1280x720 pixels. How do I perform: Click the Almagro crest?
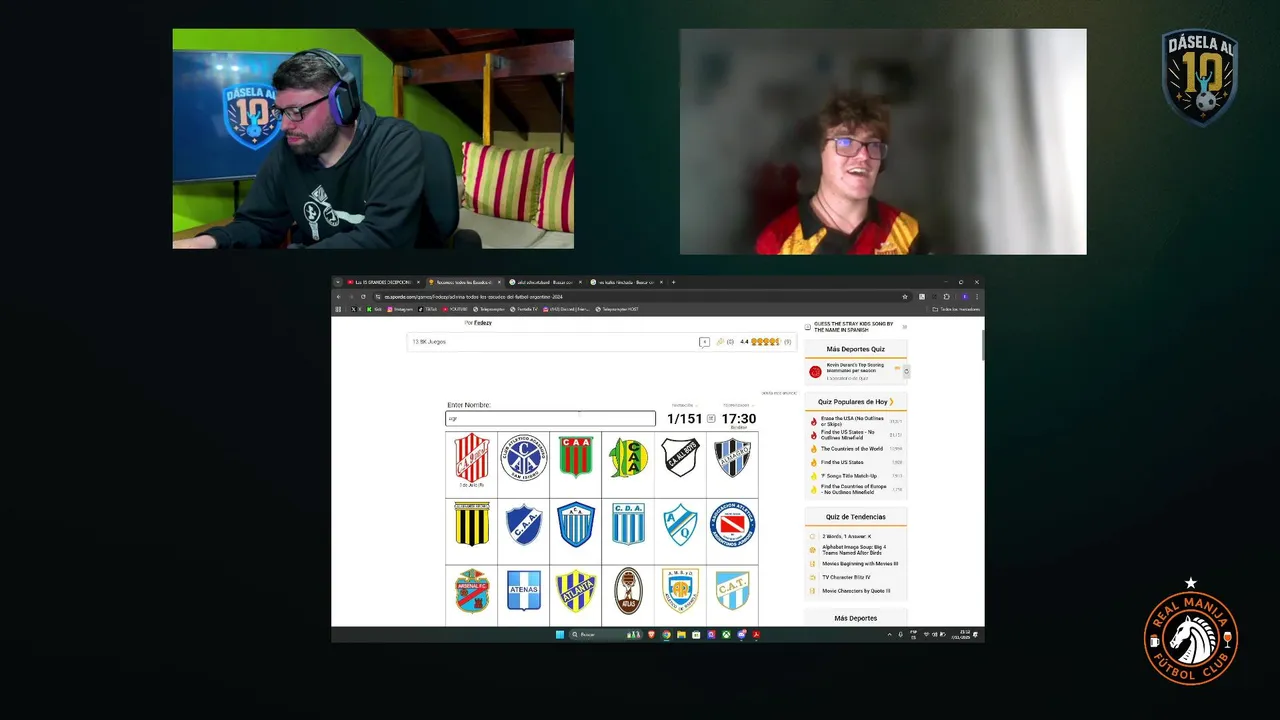732,457
